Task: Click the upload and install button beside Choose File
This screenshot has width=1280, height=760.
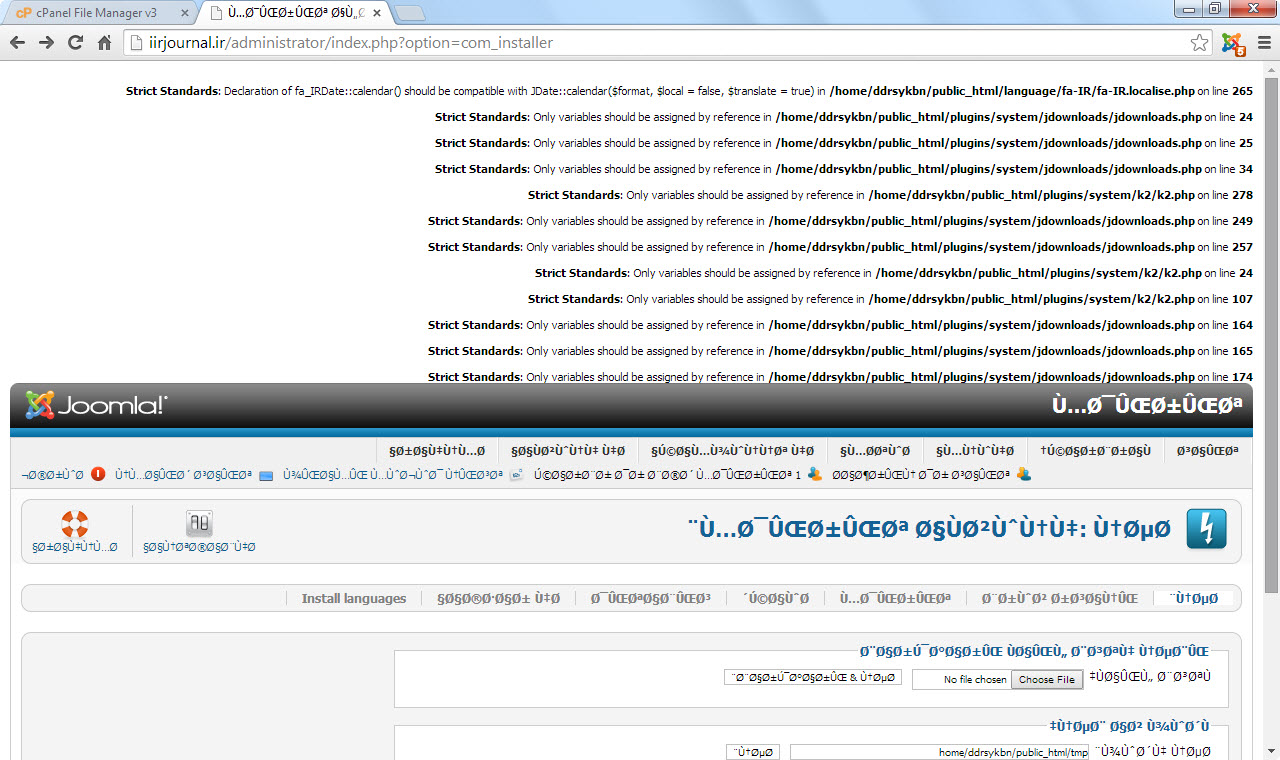Action: 812,678
